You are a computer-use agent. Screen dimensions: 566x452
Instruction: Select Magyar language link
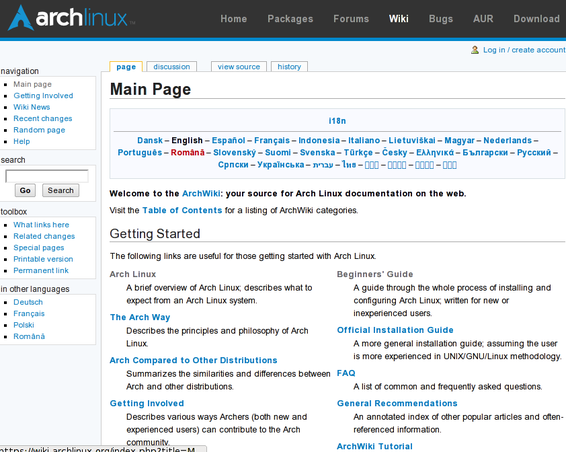[459, 140]
